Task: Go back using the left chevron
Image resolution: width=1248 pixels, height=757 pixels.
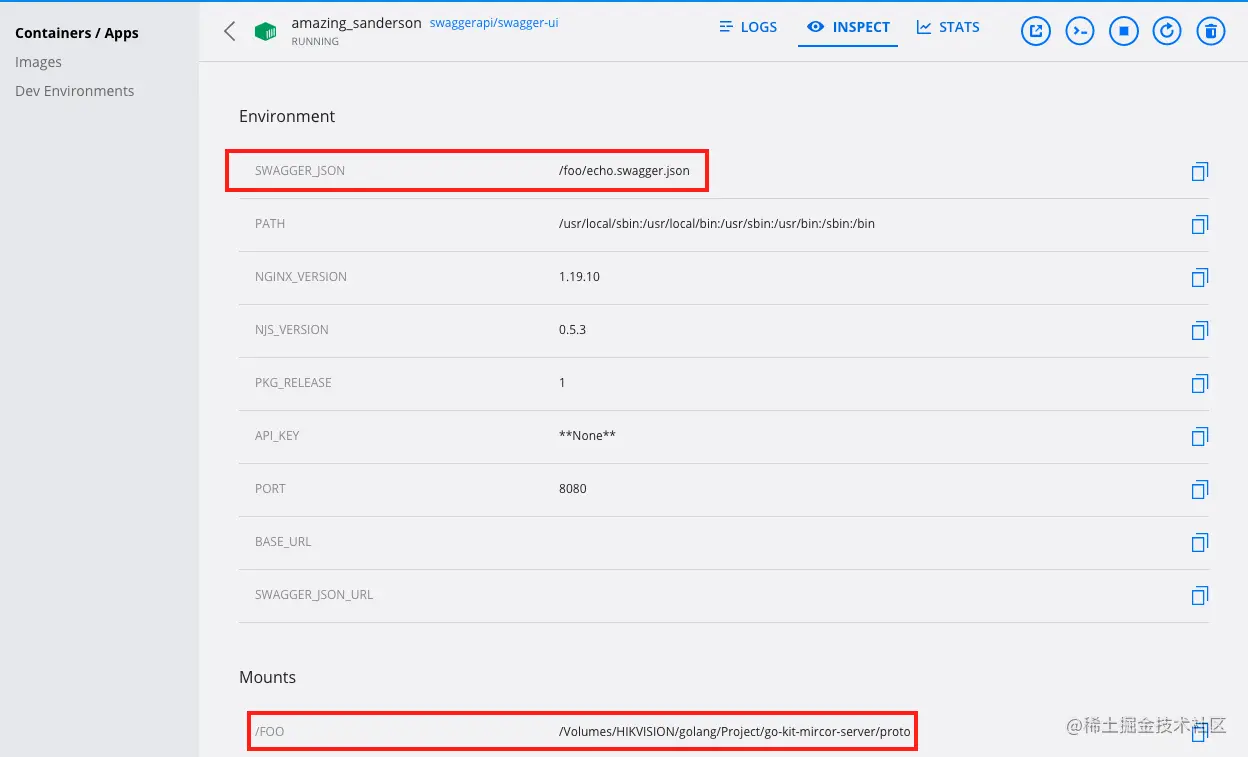Action: [230, 31]
